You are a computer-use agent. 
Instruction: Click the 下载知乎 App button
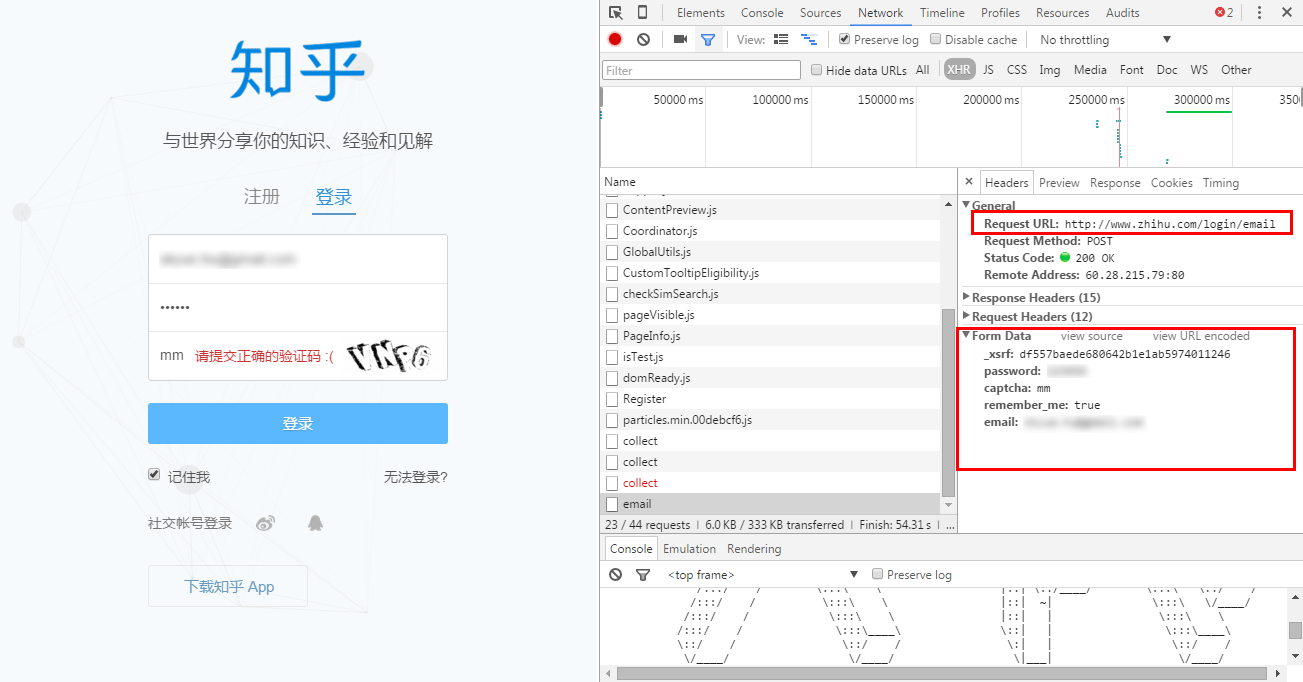228,586
